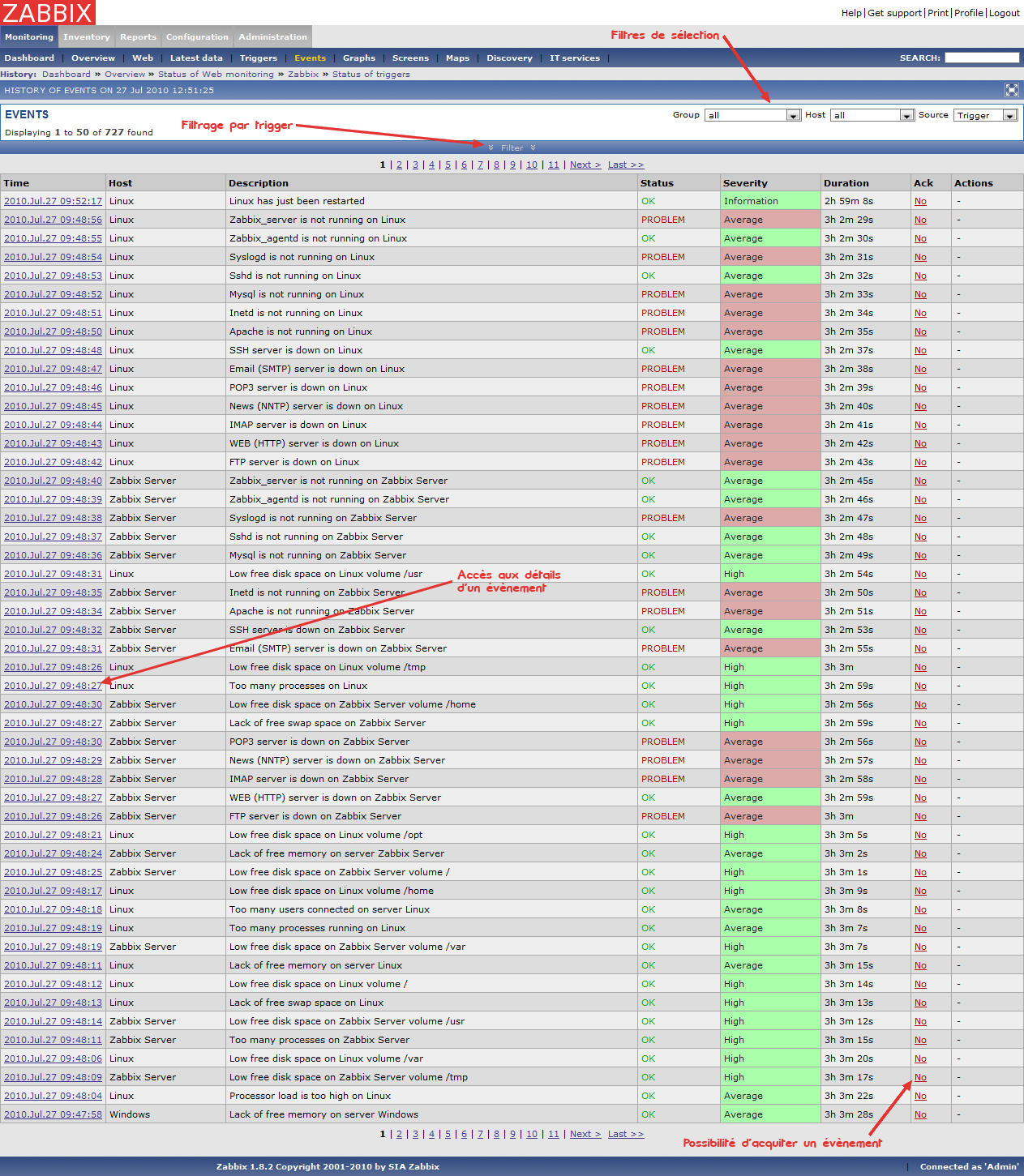Click 'Status of Web monitoring' in the history breadcrumb
The height and width of the screenshot is (1176, 1024).
pos(216,74)
